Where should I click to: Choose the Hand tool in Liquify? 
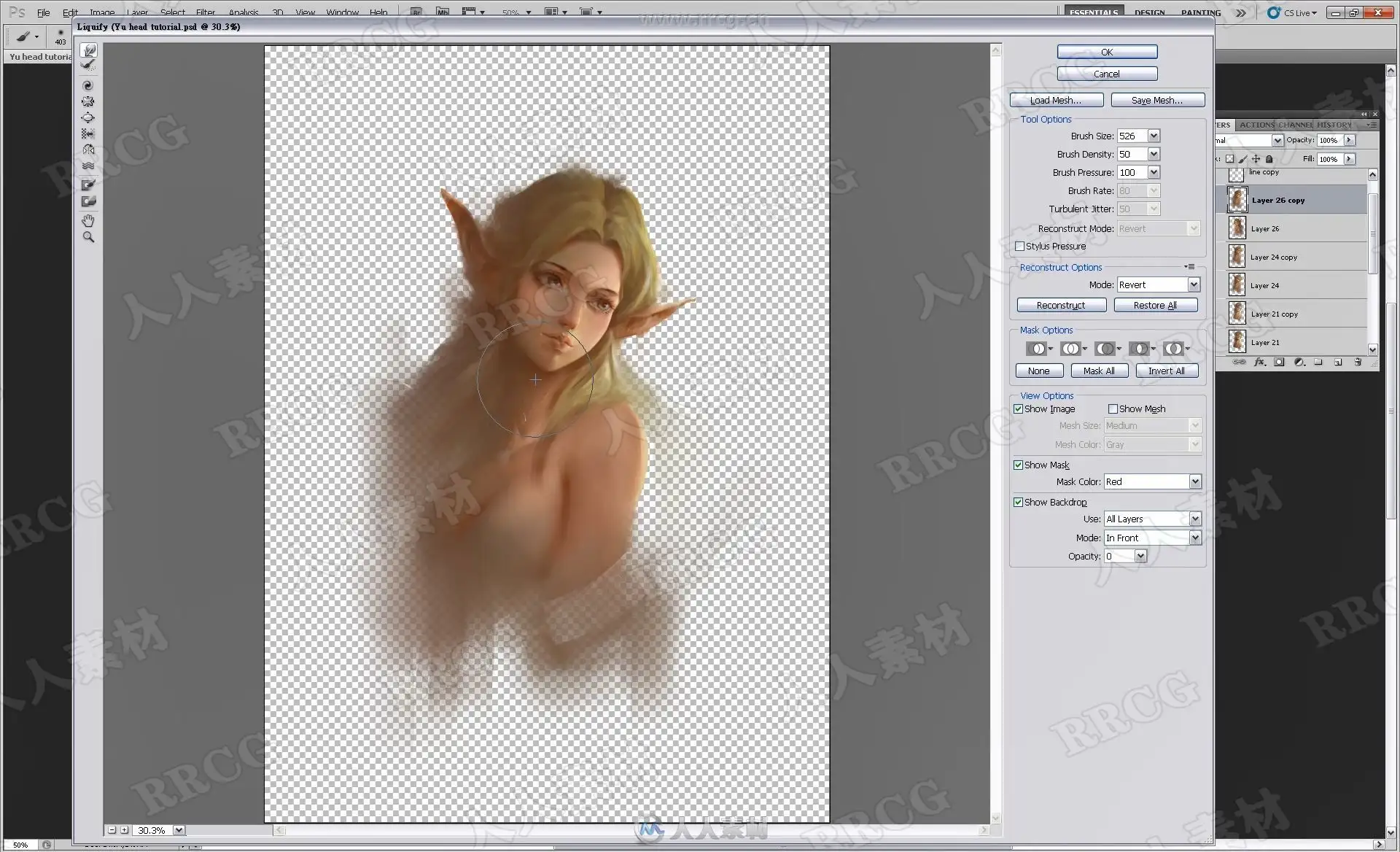pyautogui.click(x=88, y=220)
